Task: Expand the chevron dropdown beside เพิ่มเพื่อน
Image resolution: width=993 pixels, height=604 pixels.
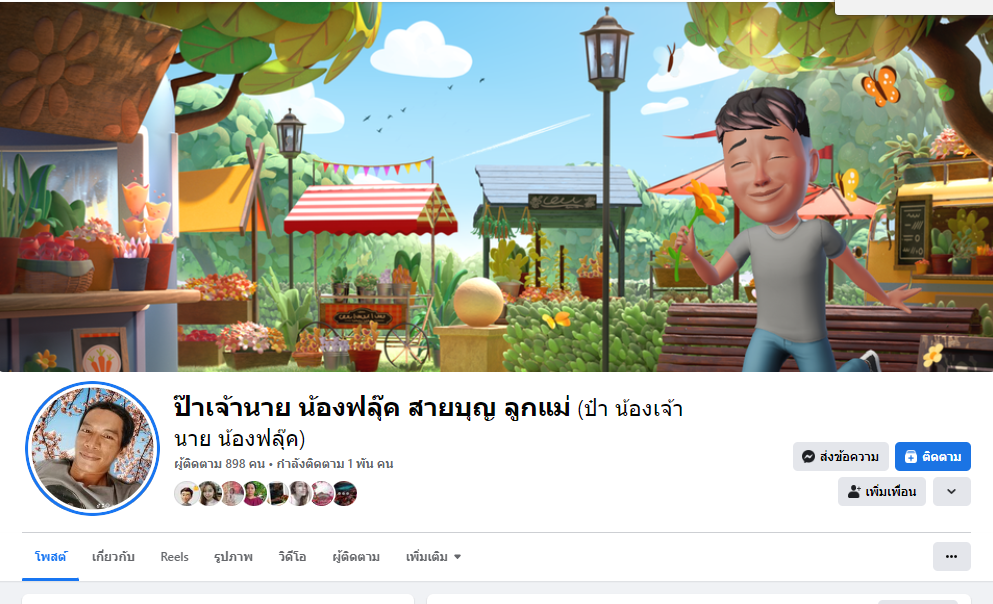Action: click(x=951, y=491)
